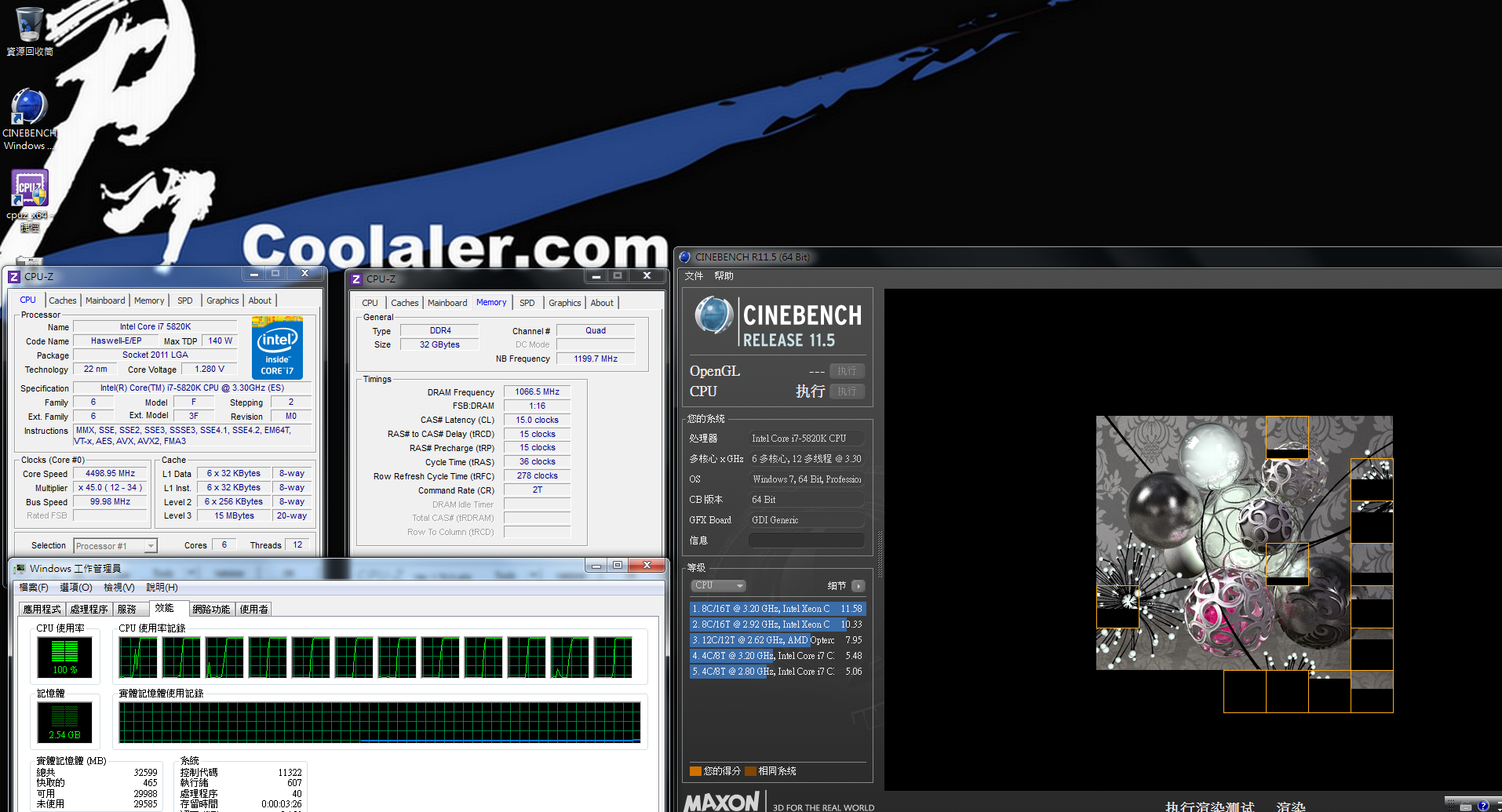
Task: Expand the Processor #1 selection dropdown
Action: click(x=115, y=546)
